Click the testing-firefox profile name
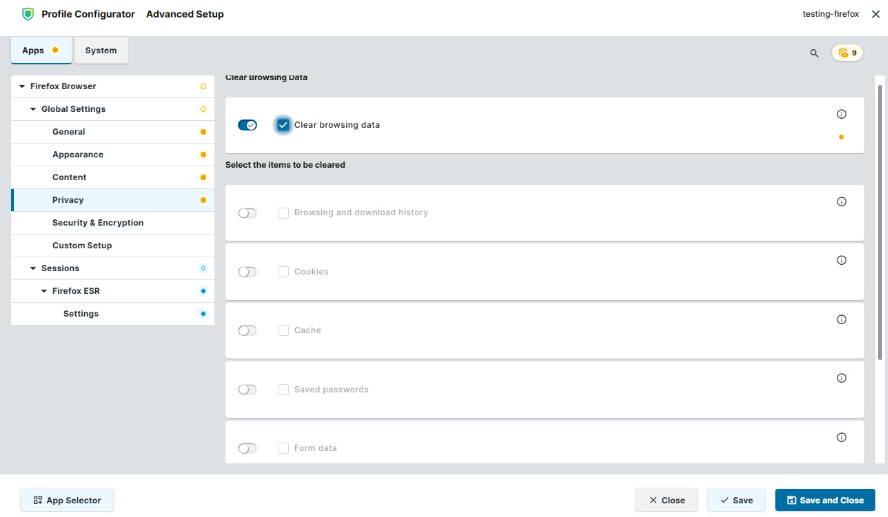Viewport: 888px width, 517px height. click(x=831, y=14)
